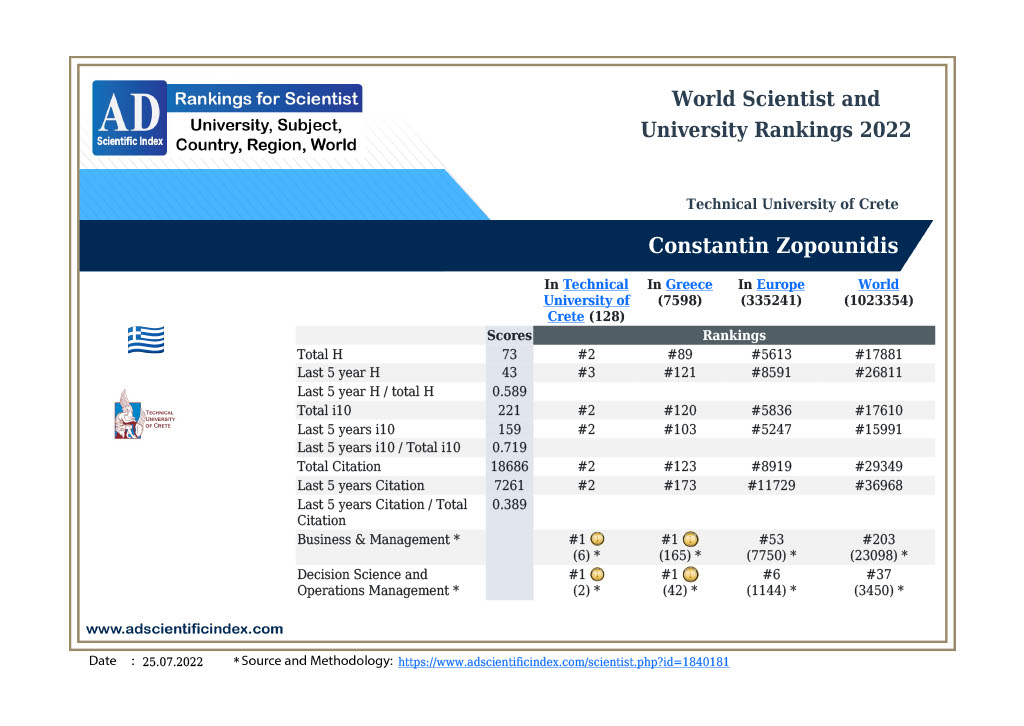This screenshot has width=1024, height=726.
Task: Click the Rankings header bar
Action: 733,335
